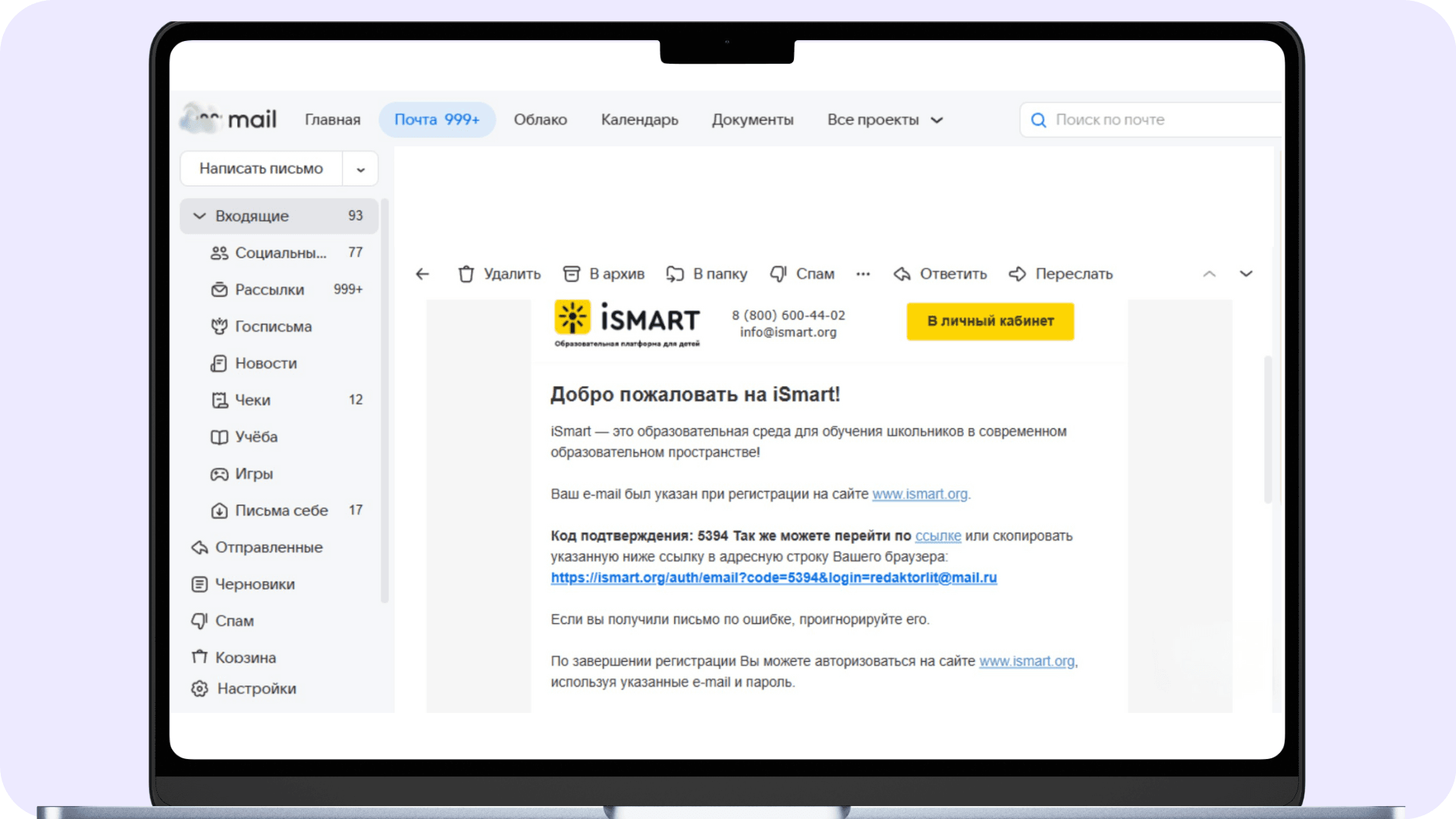
Task: Open the Календарь tab
Action: coord(639,120)
